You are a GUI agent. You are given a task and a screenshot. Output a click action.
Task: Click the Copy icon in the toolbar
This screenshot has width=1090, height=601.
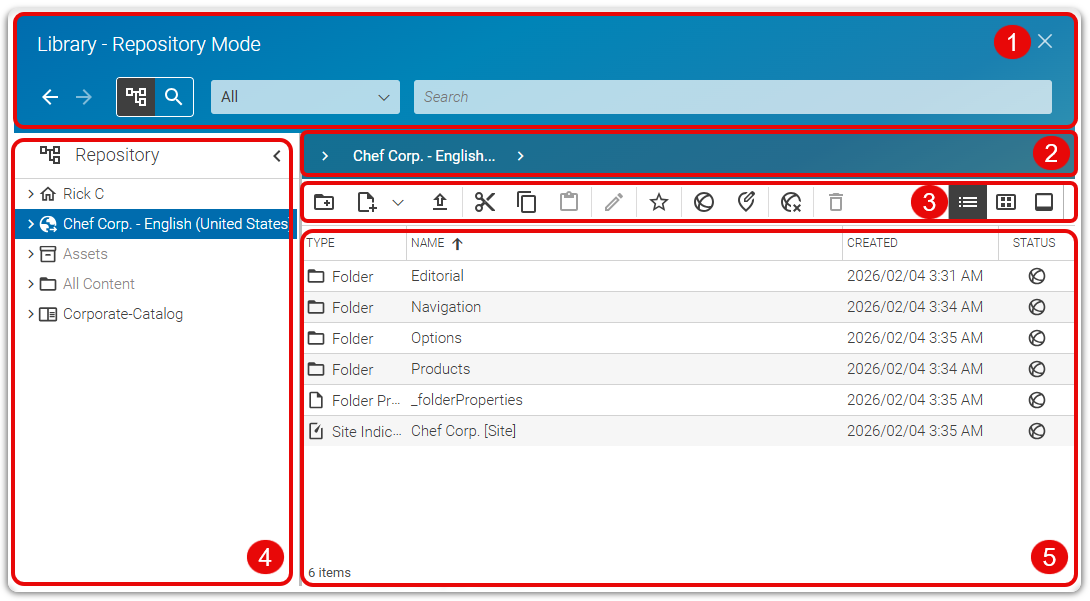click(x=527, y=202)
